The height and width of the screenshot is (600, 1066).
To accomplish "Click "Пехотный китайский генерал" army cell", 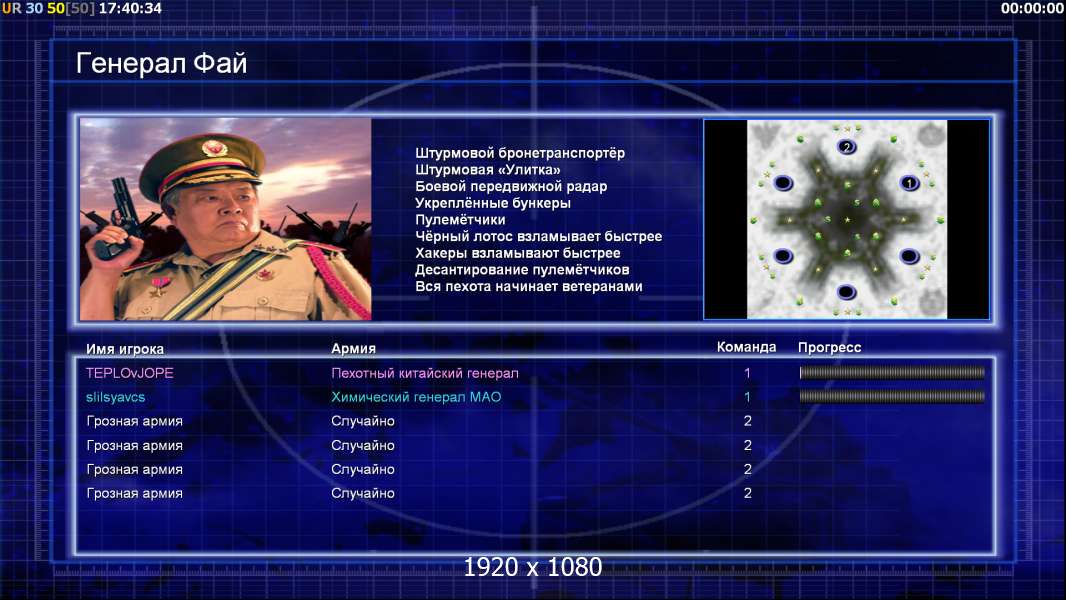I will tap(425, 373).
